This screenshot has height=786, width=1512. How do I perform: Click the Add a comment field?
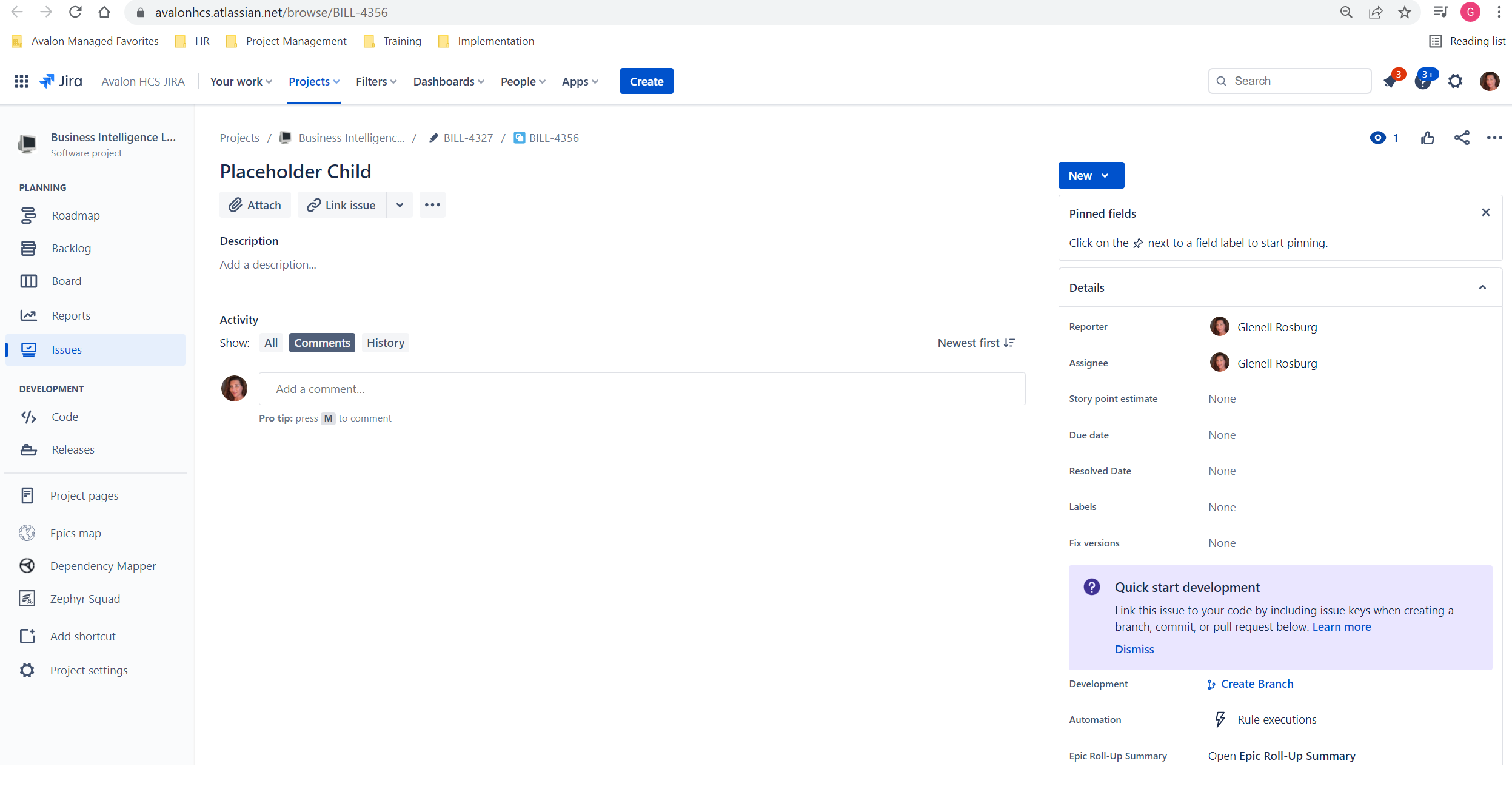(641, 389)
